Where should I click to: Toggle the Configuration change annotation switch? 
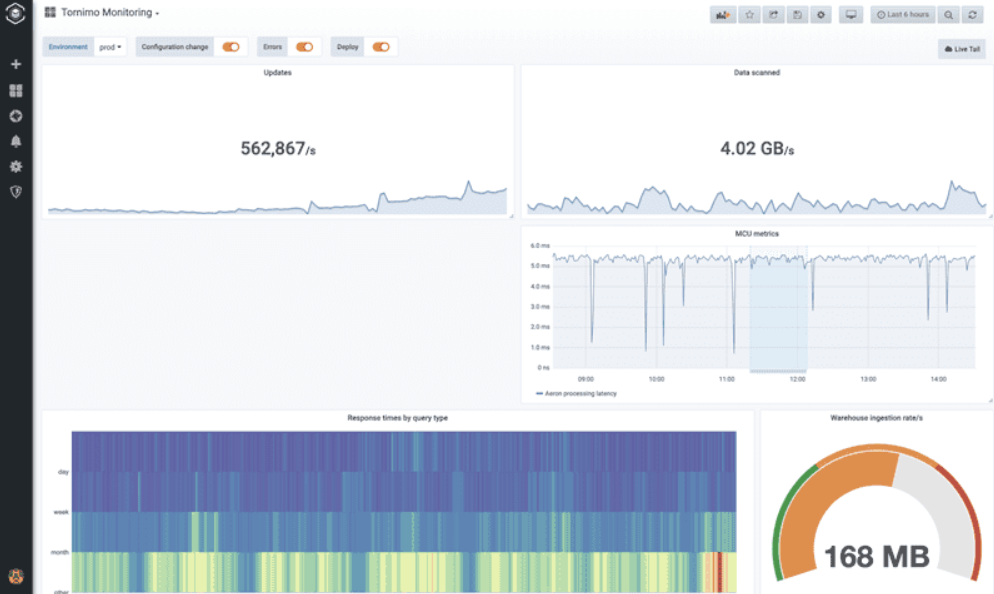tap(231, 47)
